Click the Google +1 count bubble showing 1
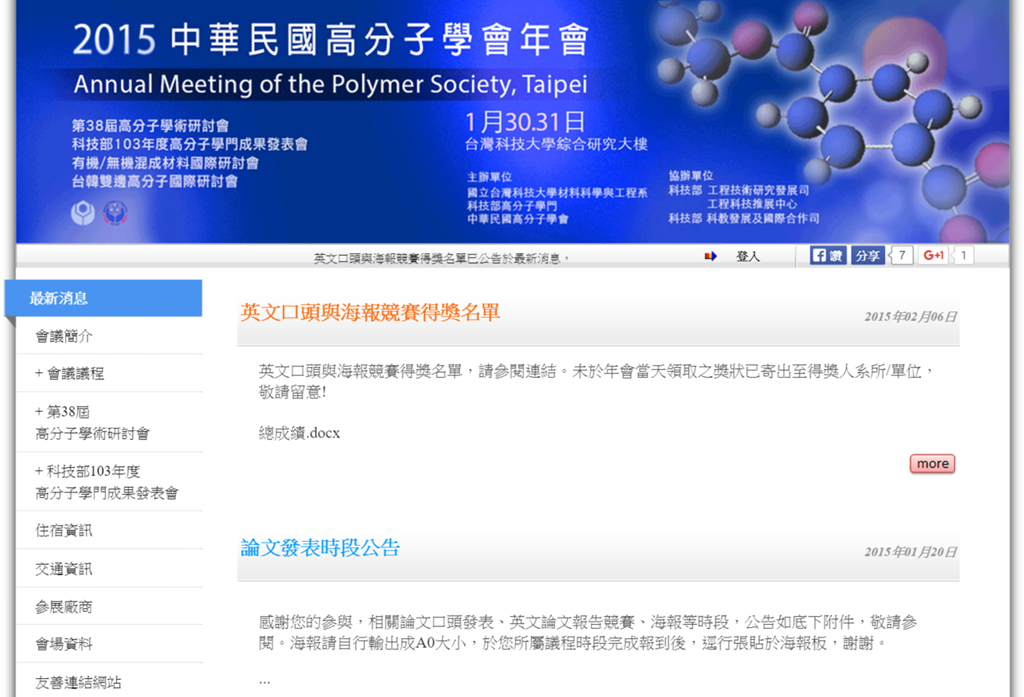 (x=962, y=256)
